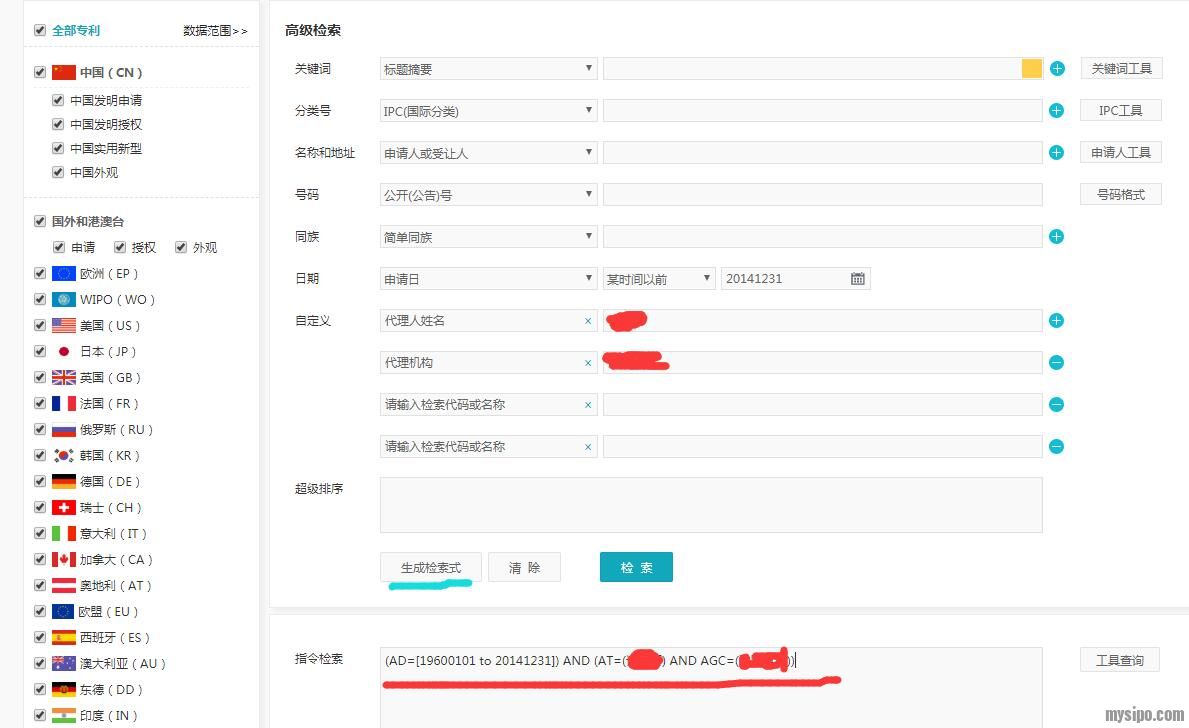Click the yellow swatch in keyword field
Image resolution: width=1189 pixels, height=728 pixels.
click(x=1031, y=69)
